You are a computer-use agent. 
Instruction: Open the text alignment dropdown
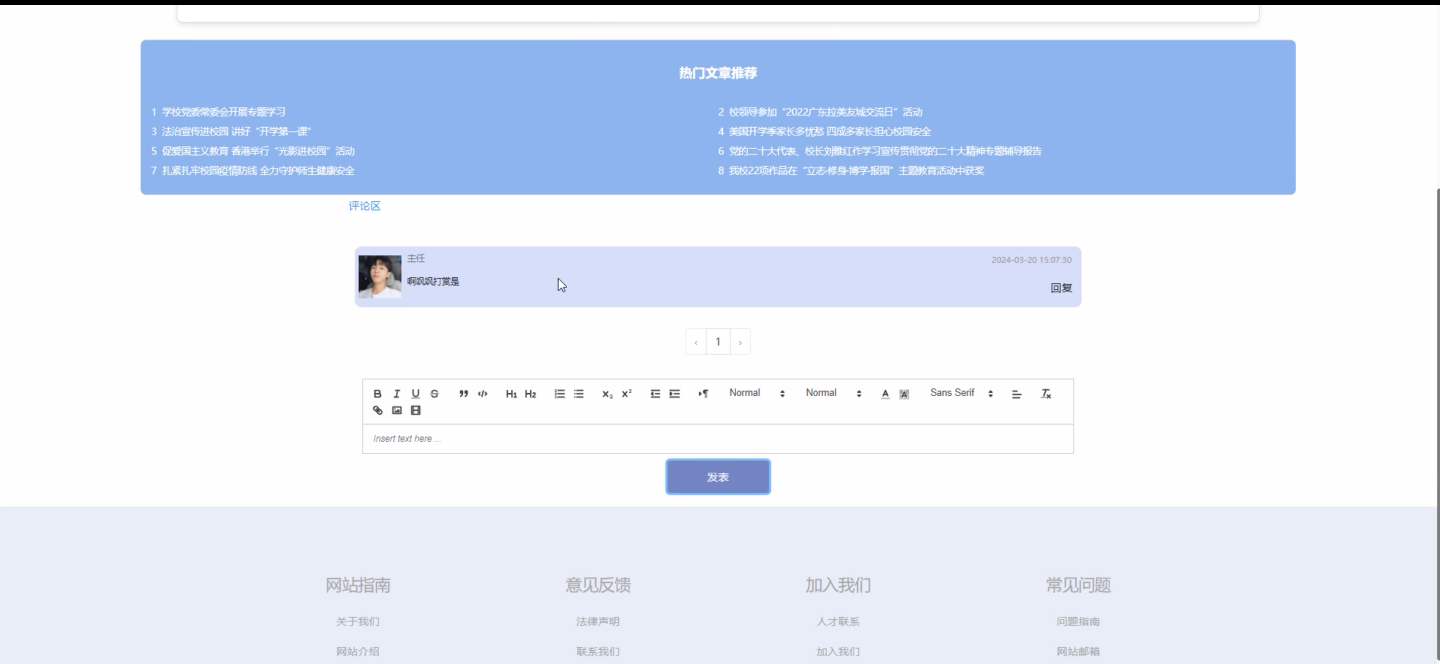point(1016,392)
